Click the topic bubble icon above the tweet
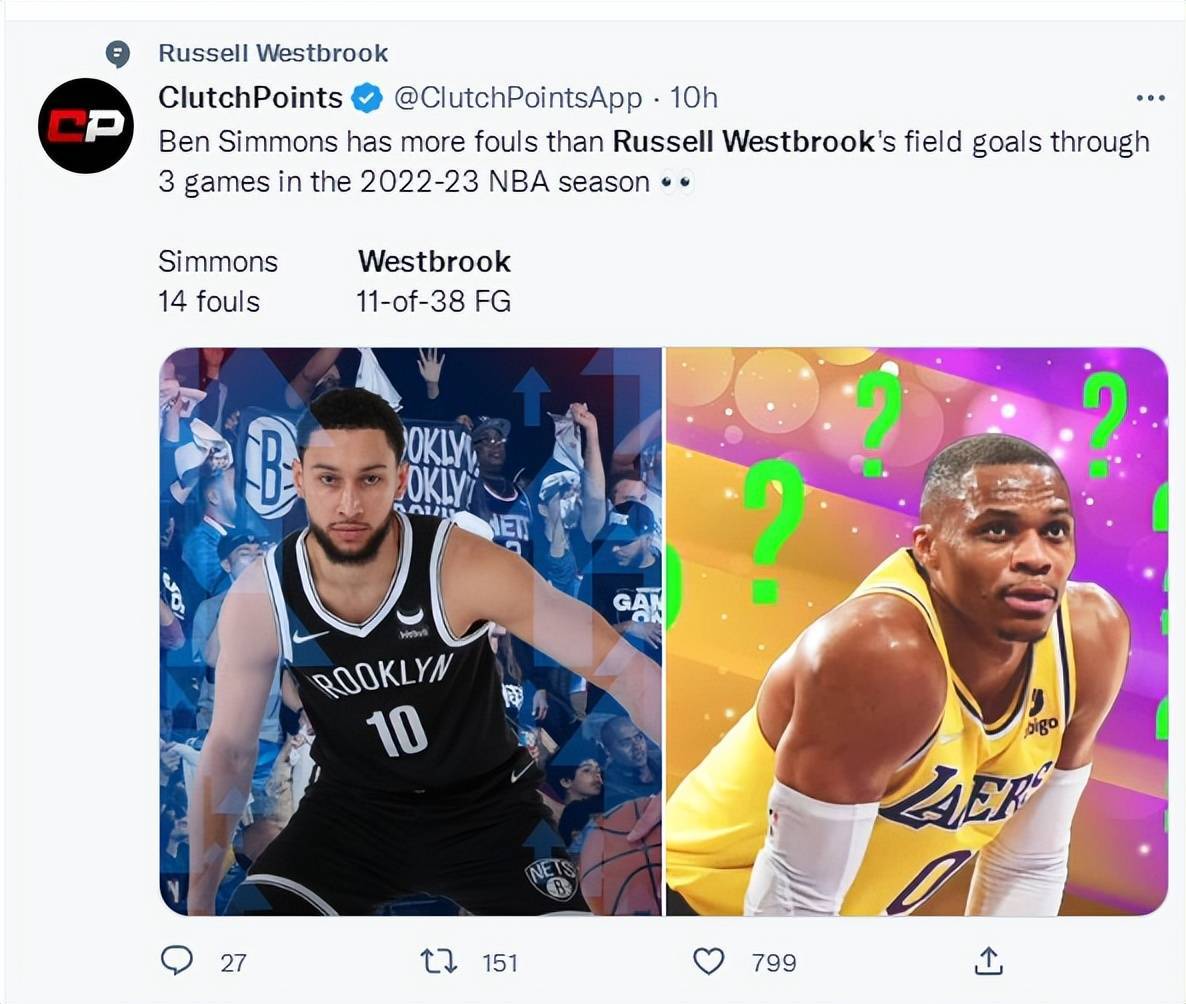The width and height of the screenshot is (1186, 1004). click(117, 54)
